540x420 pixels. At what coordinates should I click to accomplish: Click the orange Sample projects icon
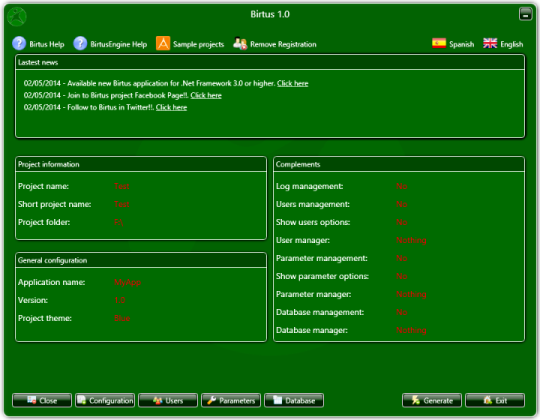tap(163, 43)
